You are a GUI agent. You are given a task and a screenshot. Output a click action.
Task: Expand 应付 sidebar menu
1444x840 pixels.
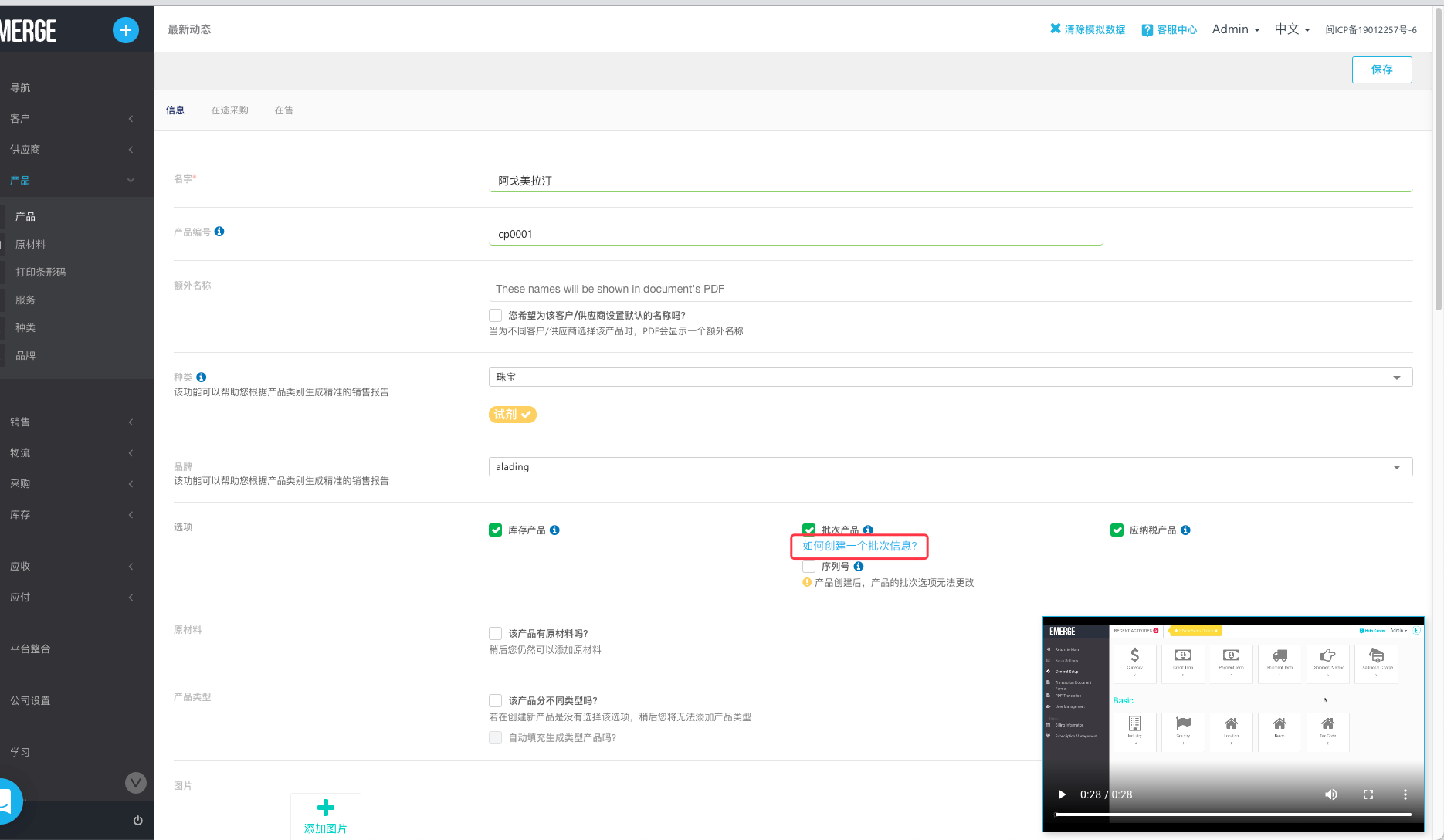click(x=77, y=597)
